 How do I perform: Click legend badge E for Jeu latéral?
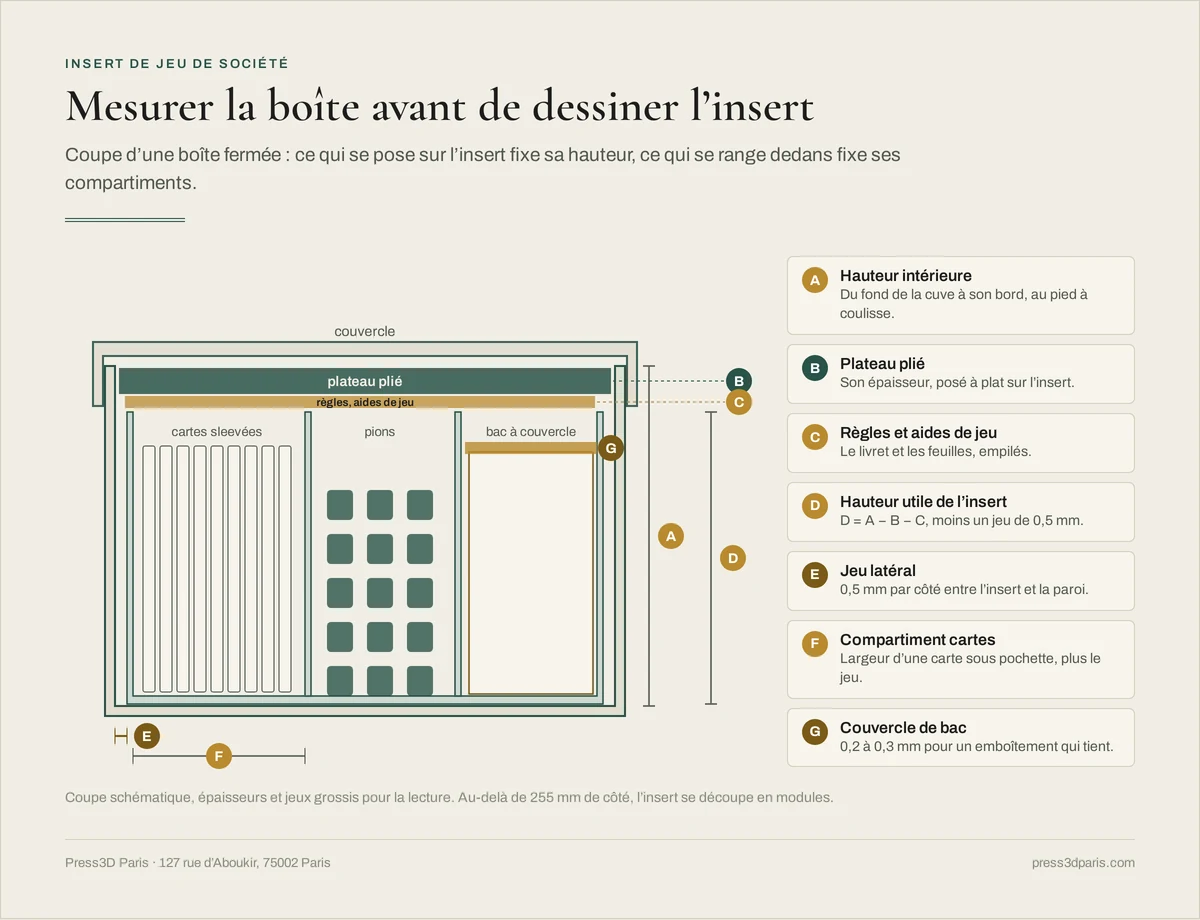[x=815, y=575]
